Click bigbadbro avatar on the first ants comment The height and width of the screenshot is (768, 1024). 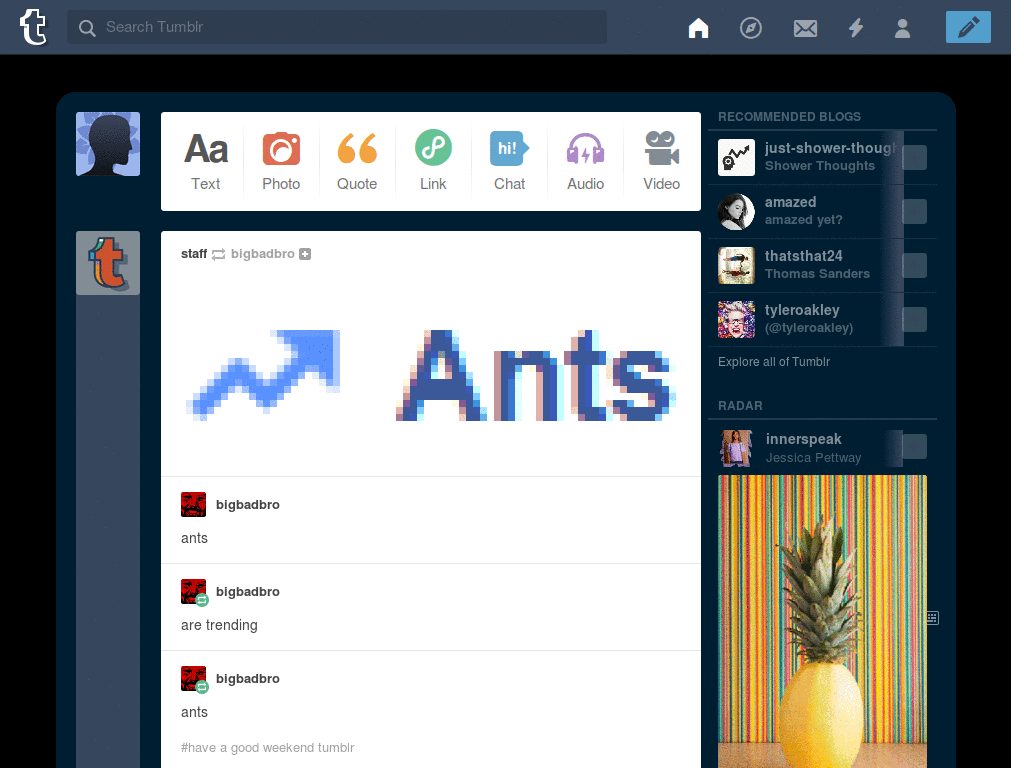(193, 505)
